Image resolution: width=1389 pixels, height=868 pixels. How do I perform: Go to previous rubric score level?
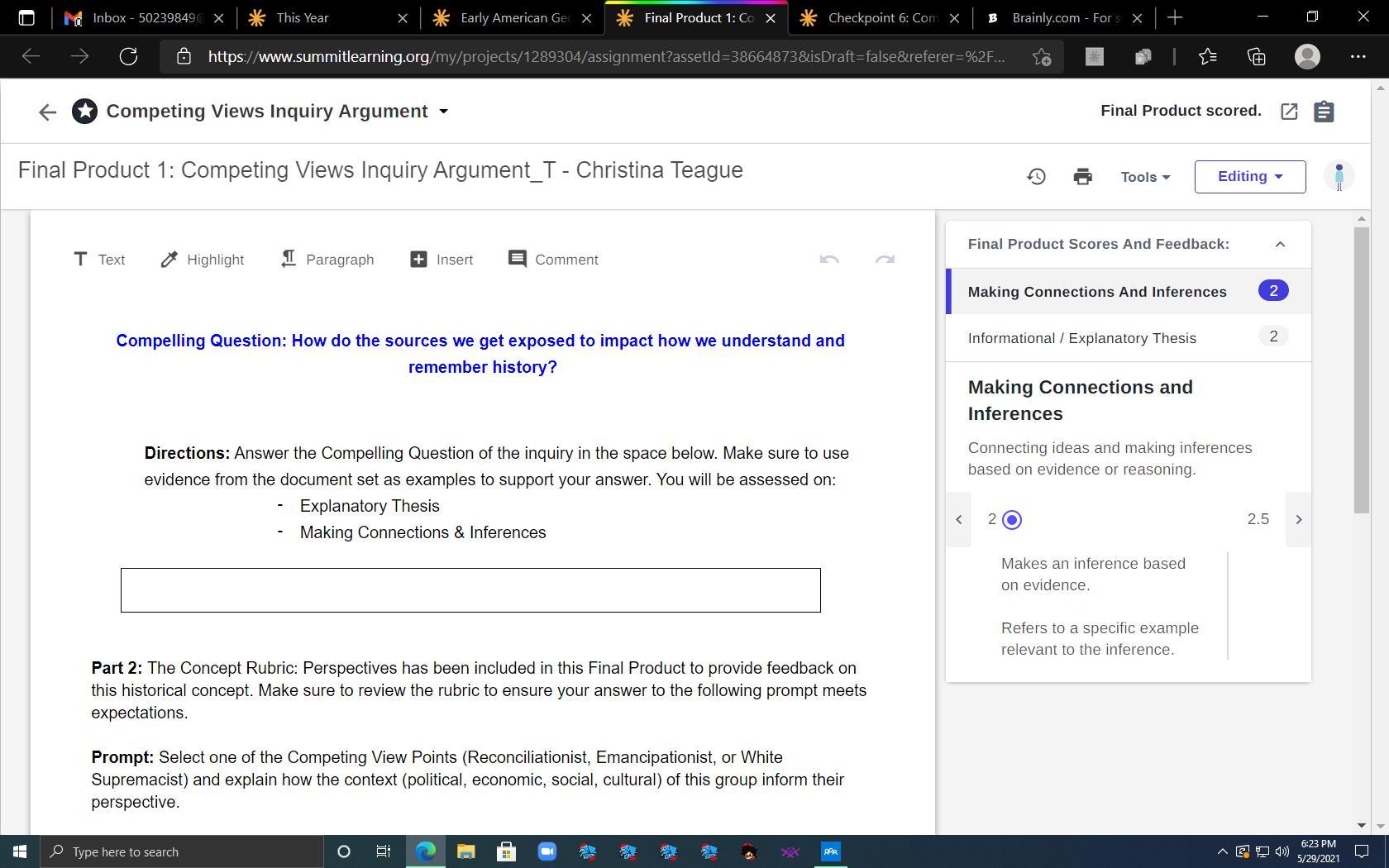tap(959, 520)
